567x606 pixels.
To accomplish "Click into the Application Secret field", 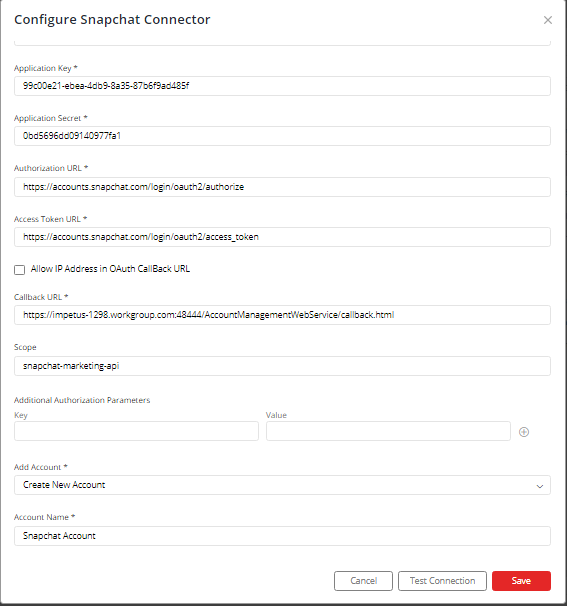I will click(x=282, y=136).
